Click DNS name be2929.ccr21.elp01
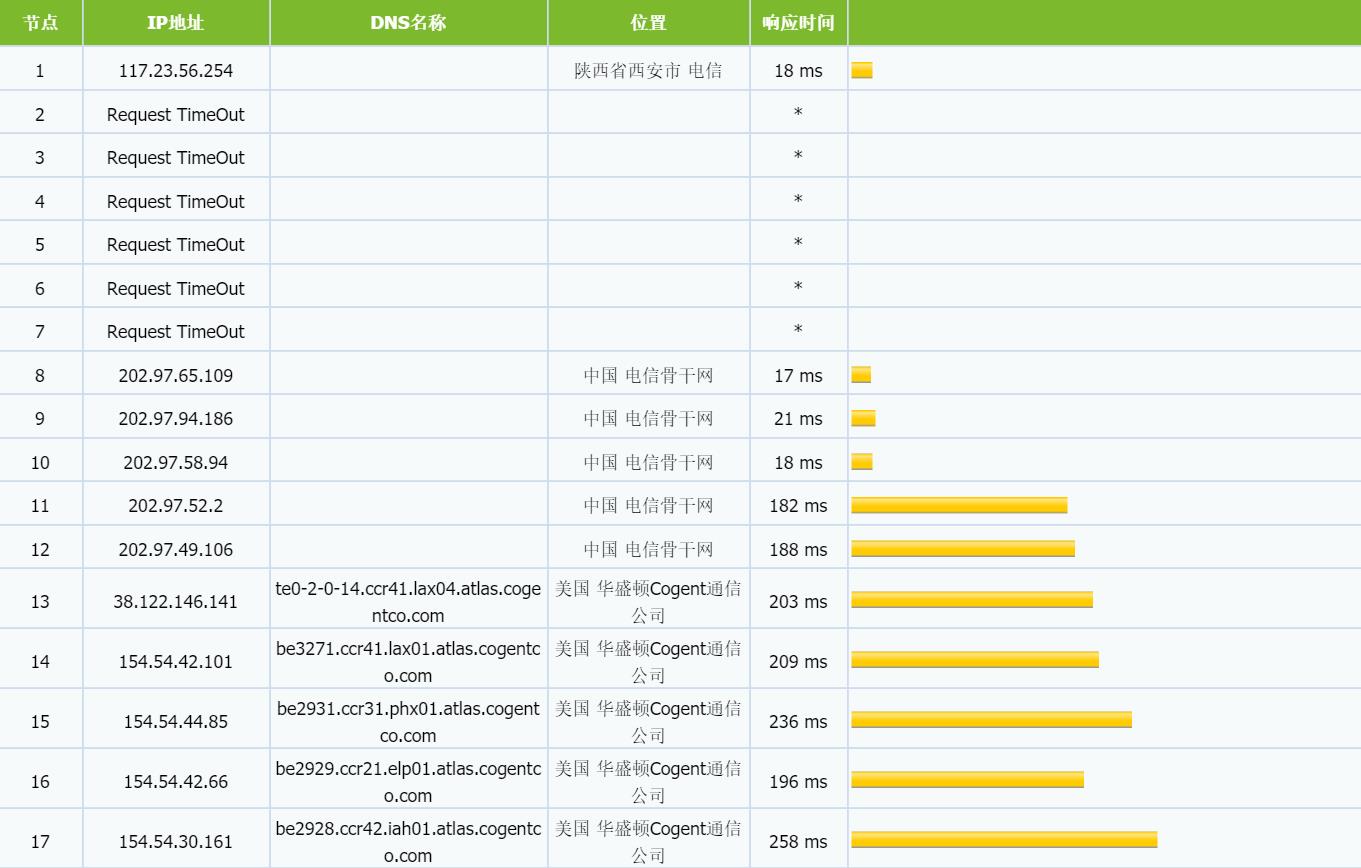 408,782
